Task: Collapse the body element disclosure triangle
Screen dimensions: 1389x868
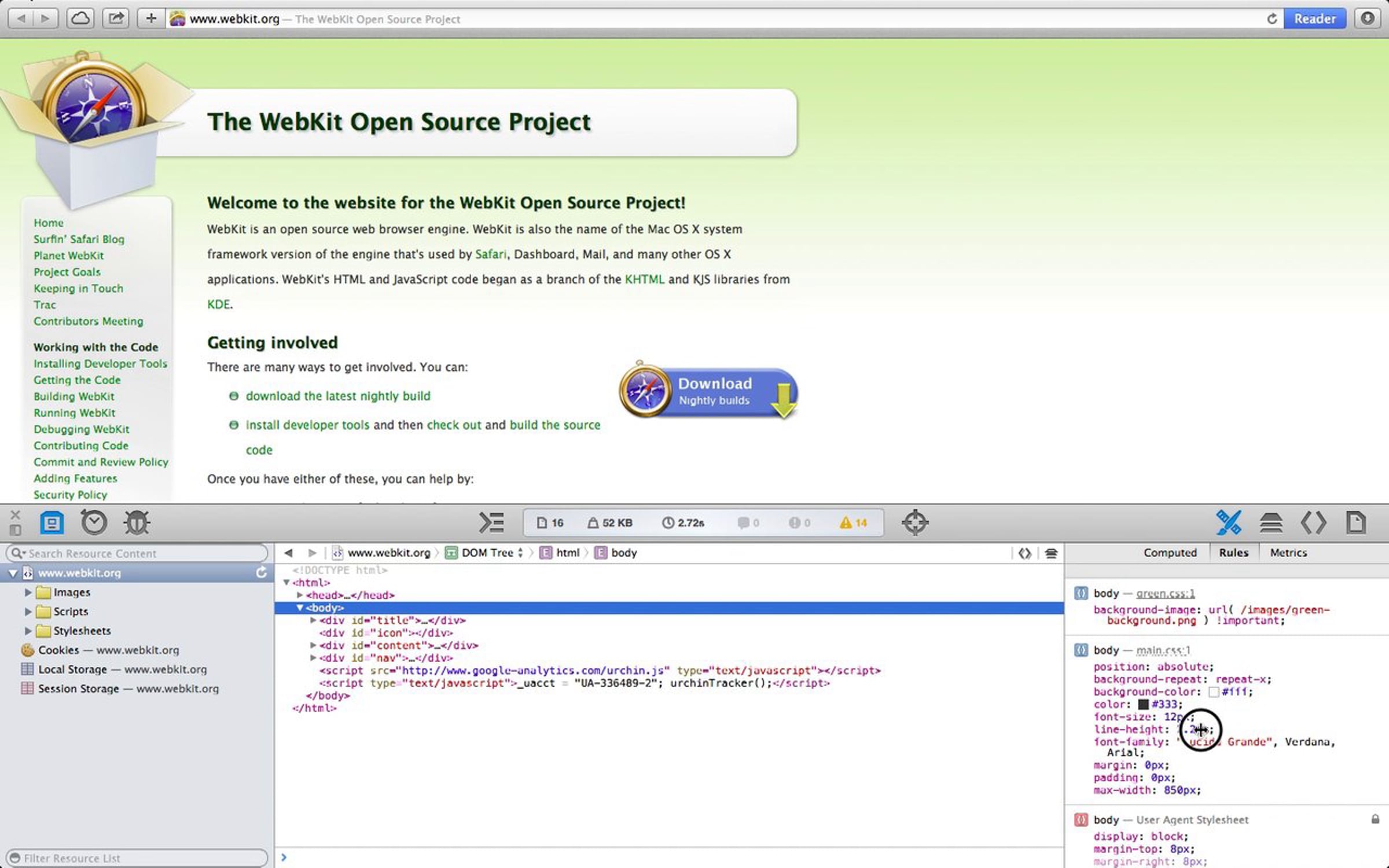Action: (300, 608)
